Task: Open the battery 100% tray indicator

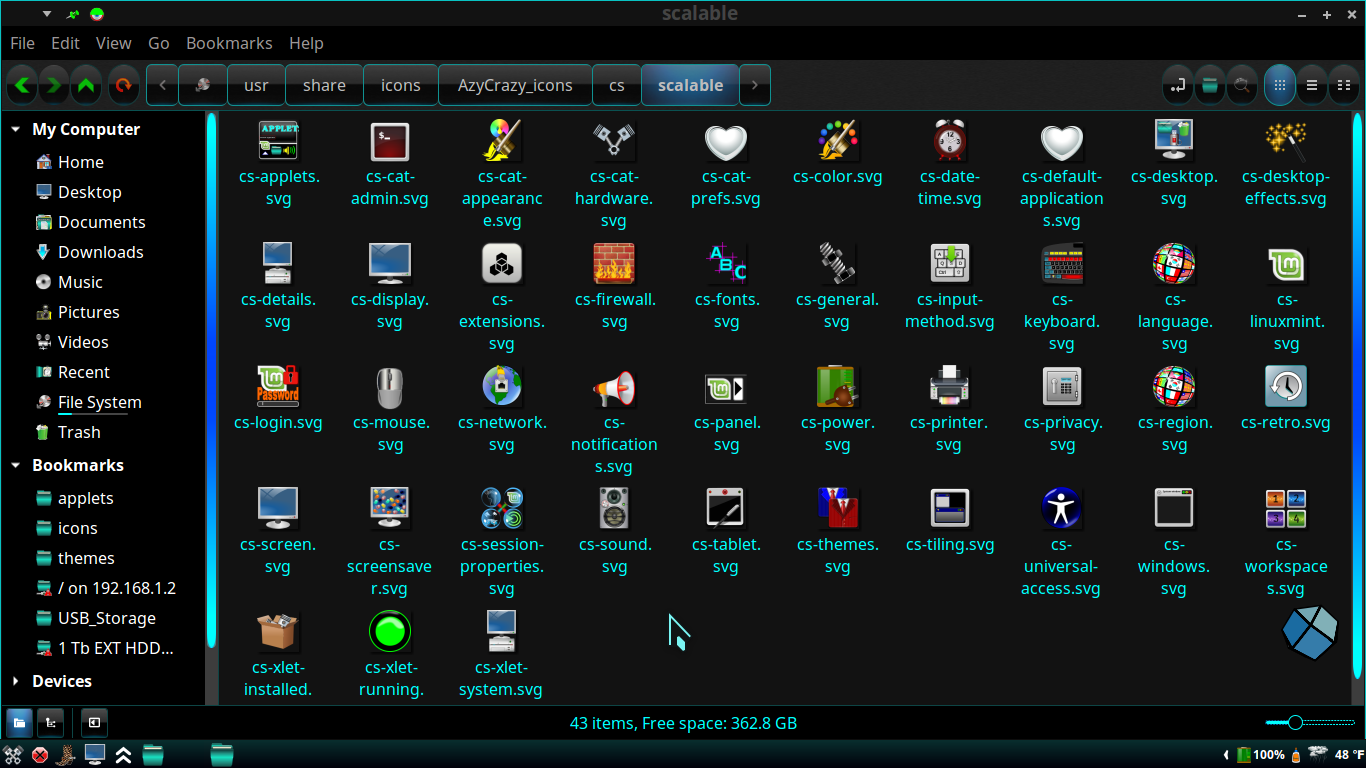Action: click(1260, 755)
